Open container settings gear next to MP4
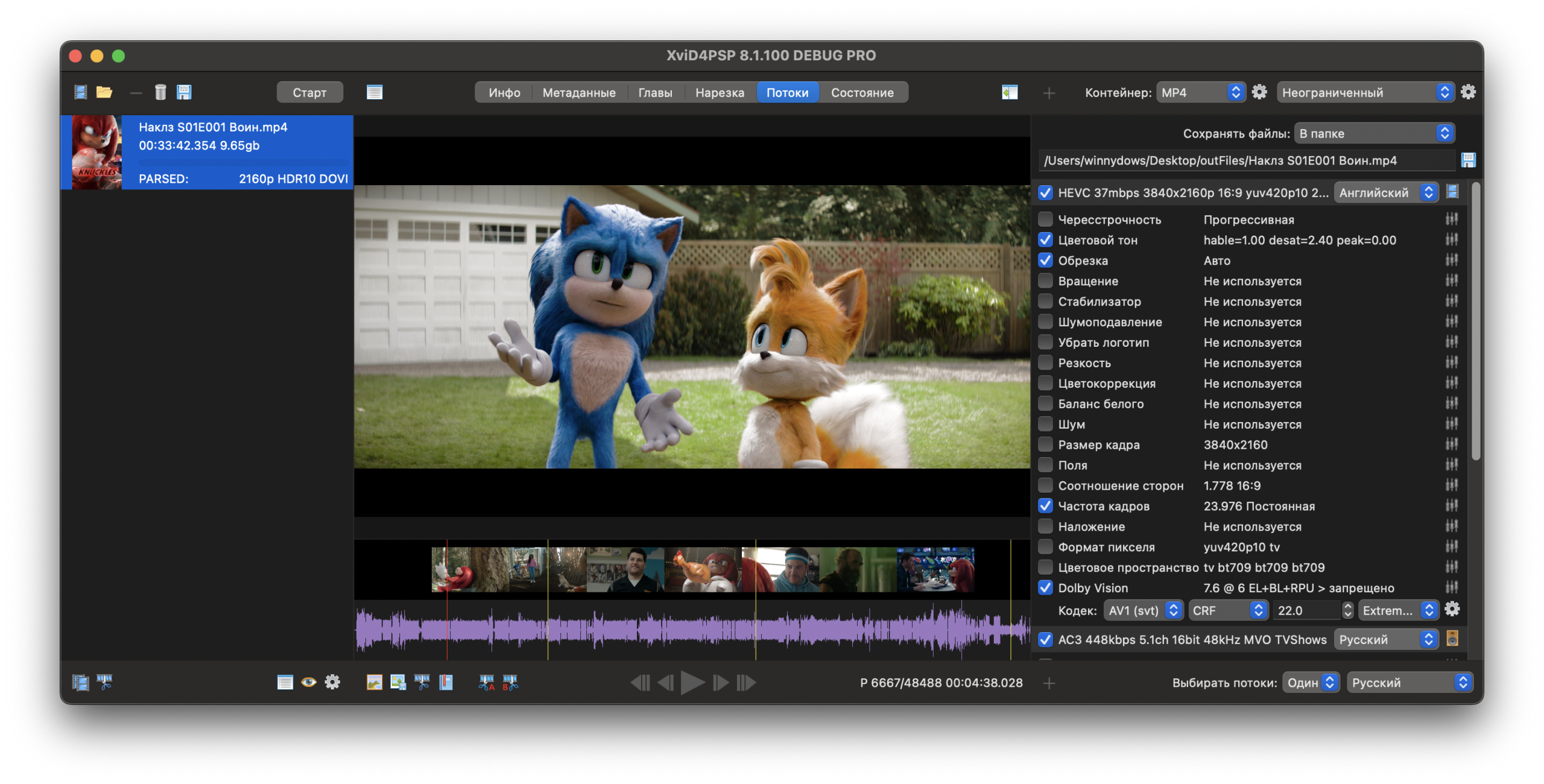This screenshot has width=1544, height=784. pyautogui.click(x=1259, y=92)
